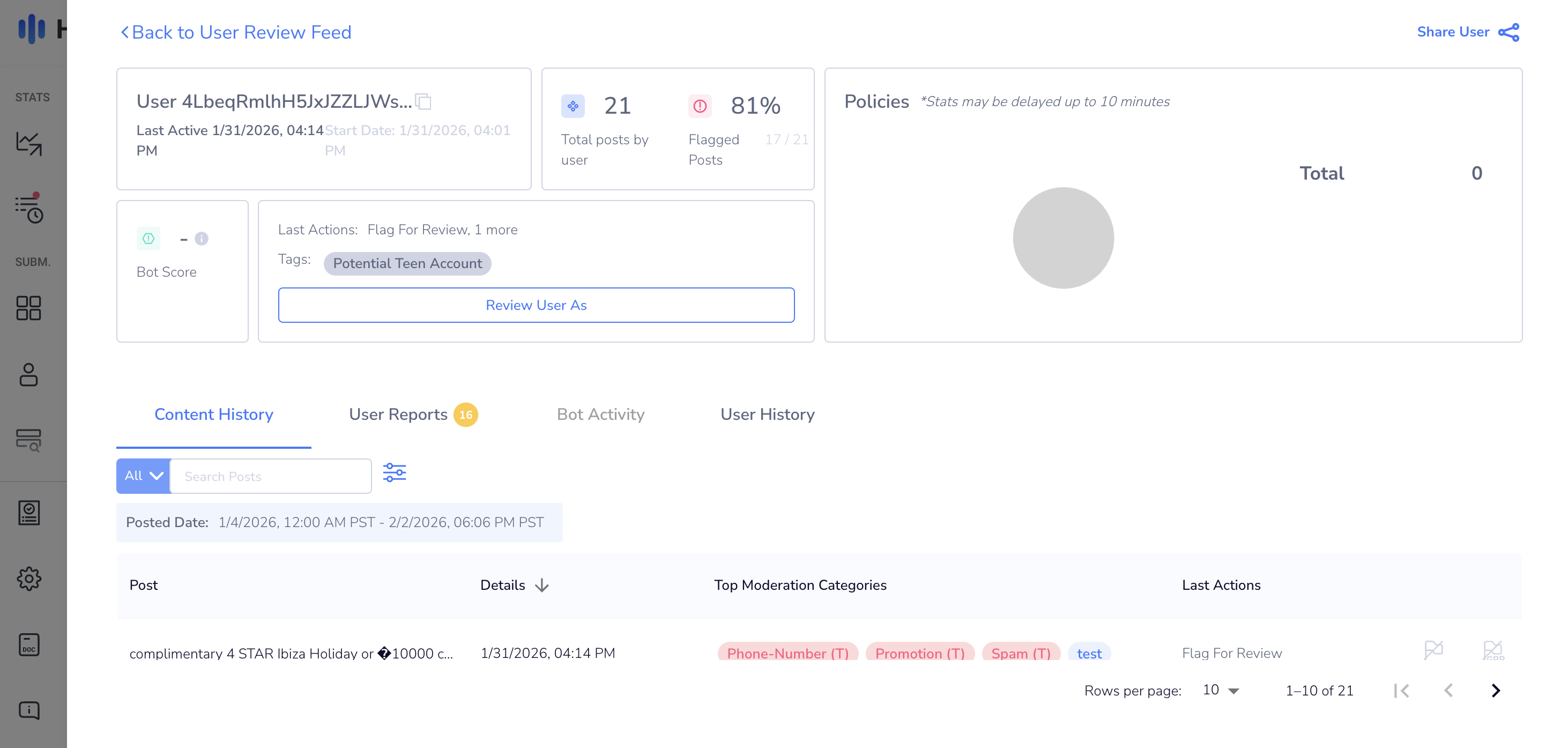Click the Search Posts input field

click(x=271, y=476)
